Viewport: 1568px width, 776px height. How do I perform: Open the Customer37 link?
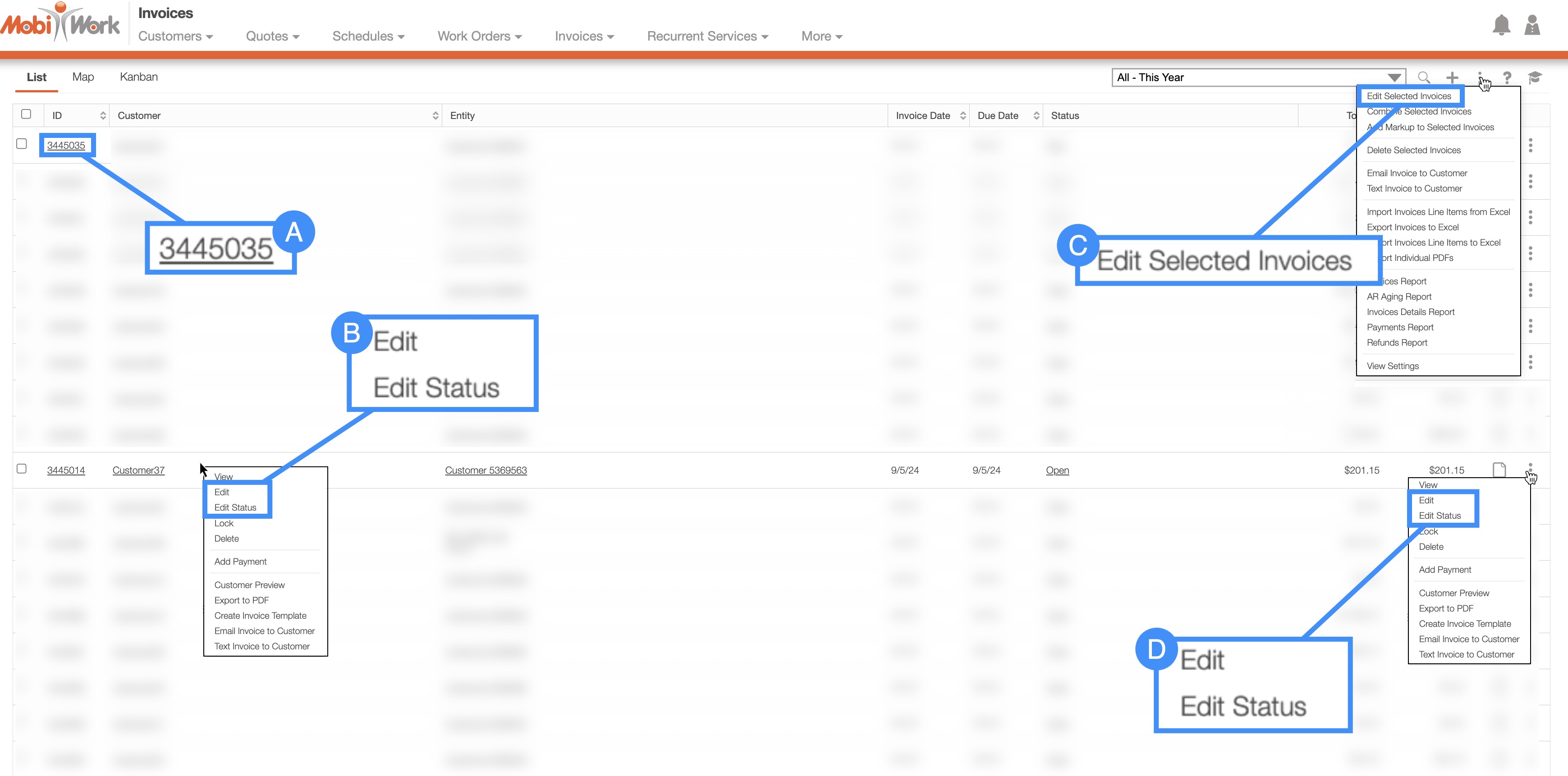[x=138, y=470]
